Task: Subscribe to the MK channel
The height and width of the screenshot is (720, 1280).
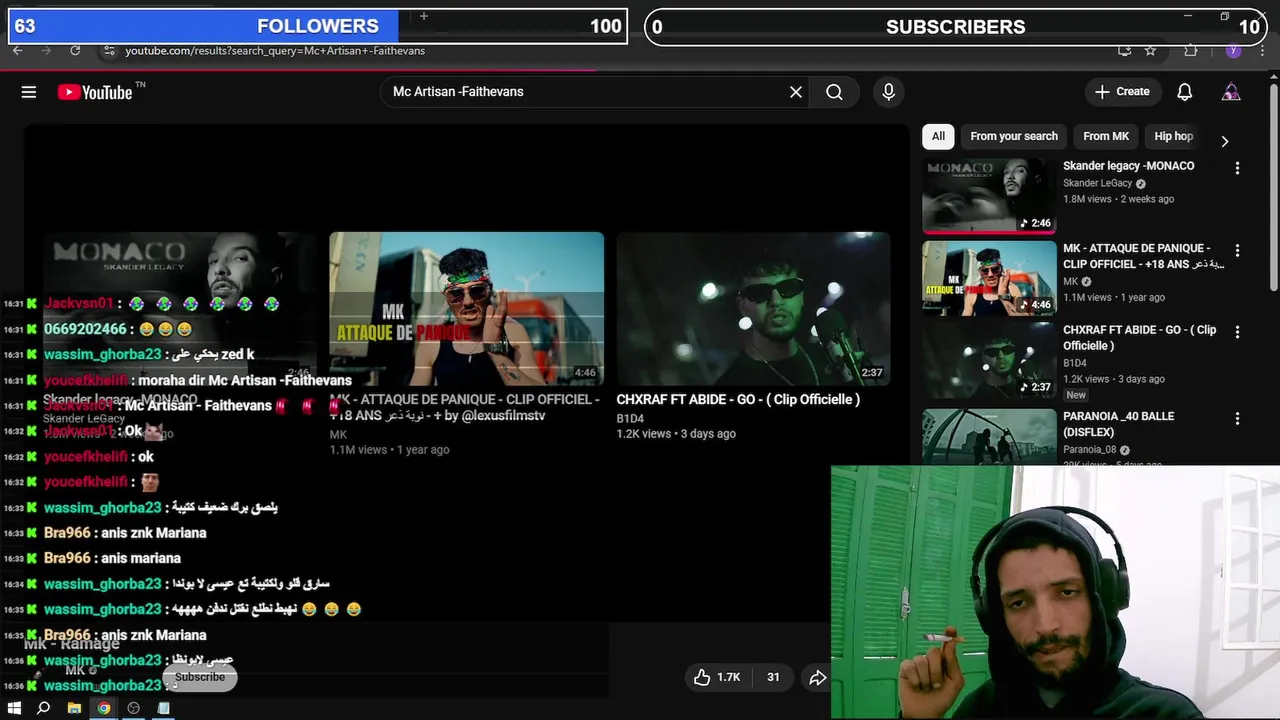Action: point(200,677)
